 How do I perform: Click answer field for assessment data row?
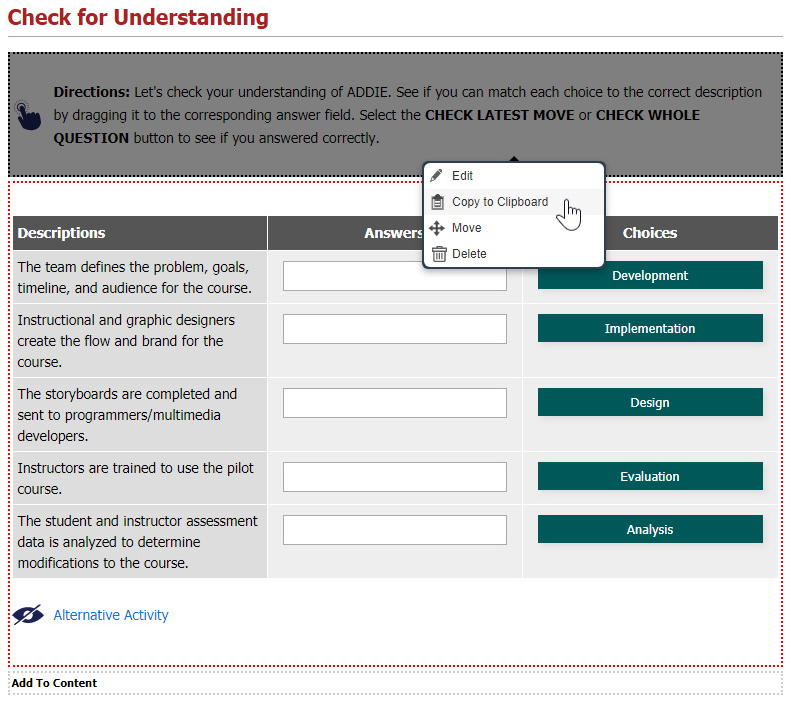(x=394, y=530)
